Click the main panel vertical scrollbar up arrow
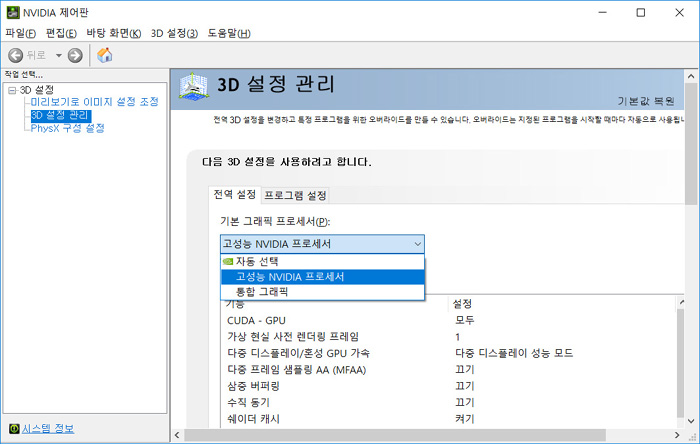The height and width of the screenshot is (444, 700). pyautogui.click(x=691, y=76)
